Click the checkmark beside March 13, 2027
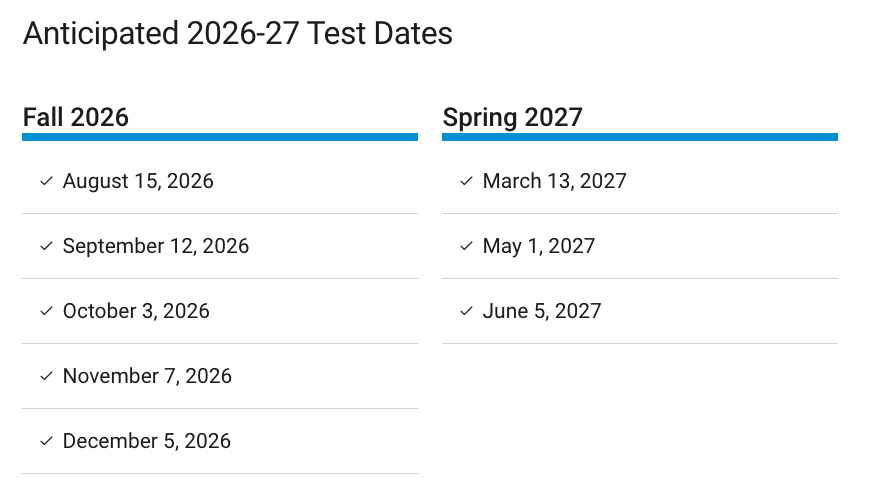Screen dimensions: 876x503 [466, 181]
